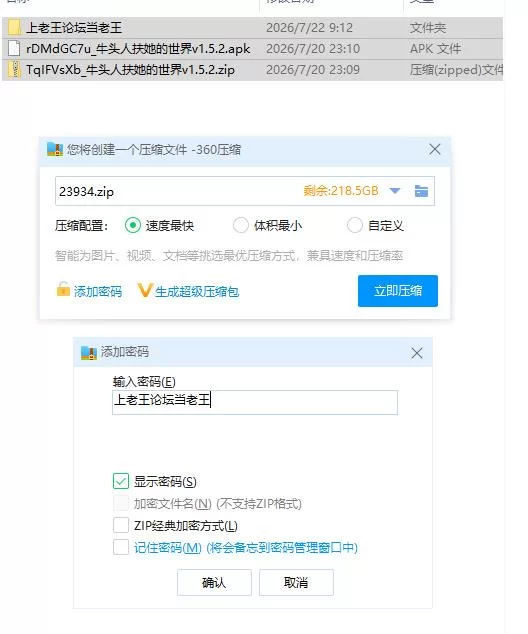Click the folder browse icon beside 23934.zip
Image resolution: width=528 pixels, height=634 pixels.
coord(421,190)
